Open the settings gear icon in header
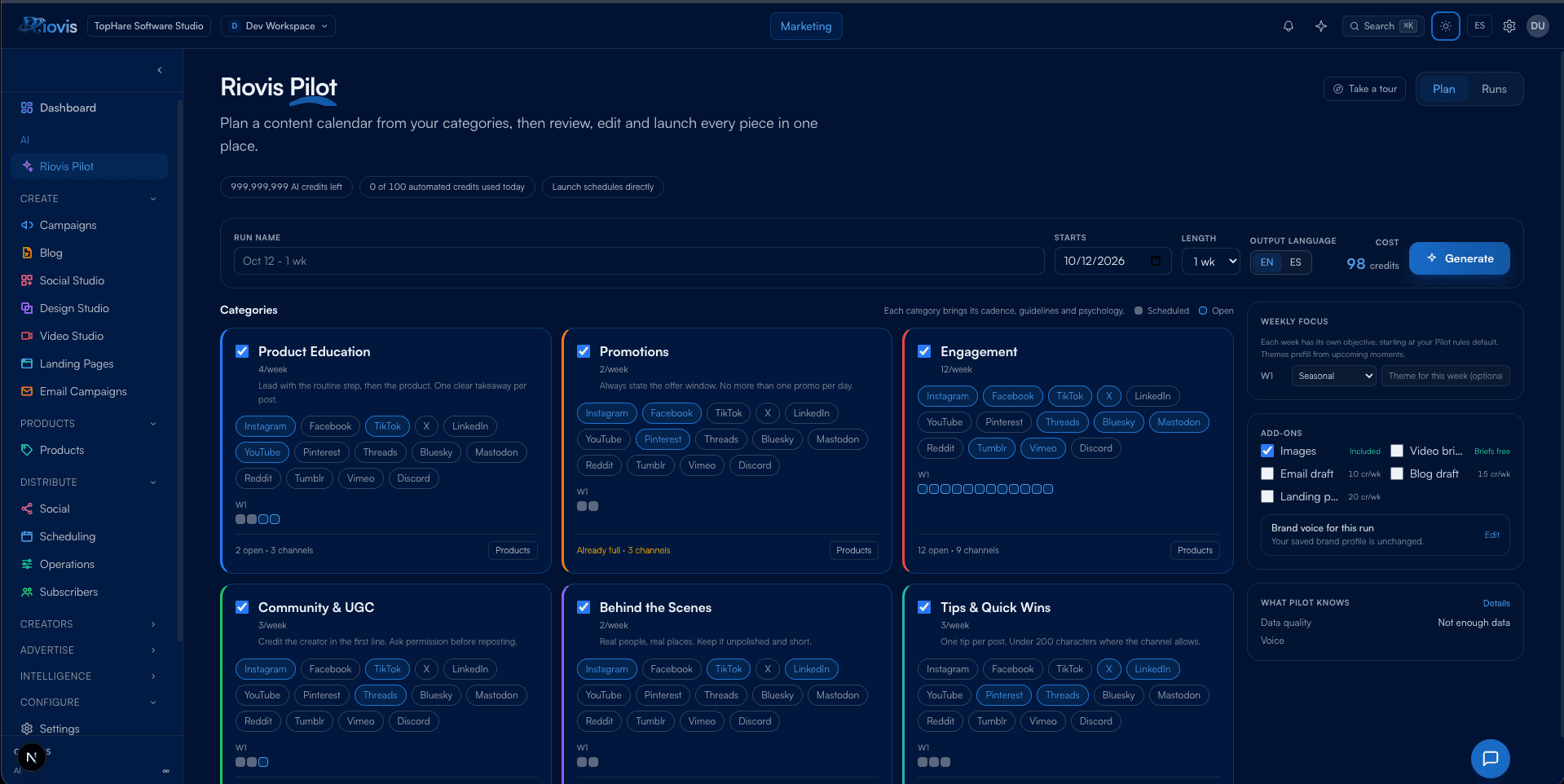The width and height of the screenshot is (1564, 784). (x=1509, y=26)
